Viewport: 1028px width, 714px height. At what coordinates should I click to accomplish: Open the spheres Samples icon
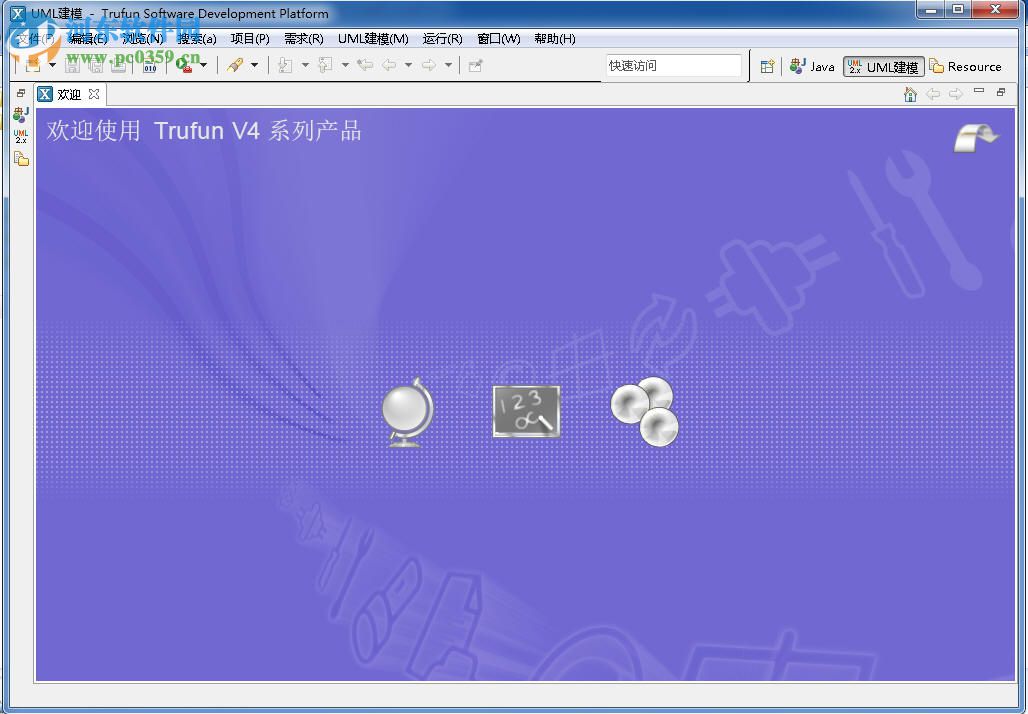pos(644,411)
